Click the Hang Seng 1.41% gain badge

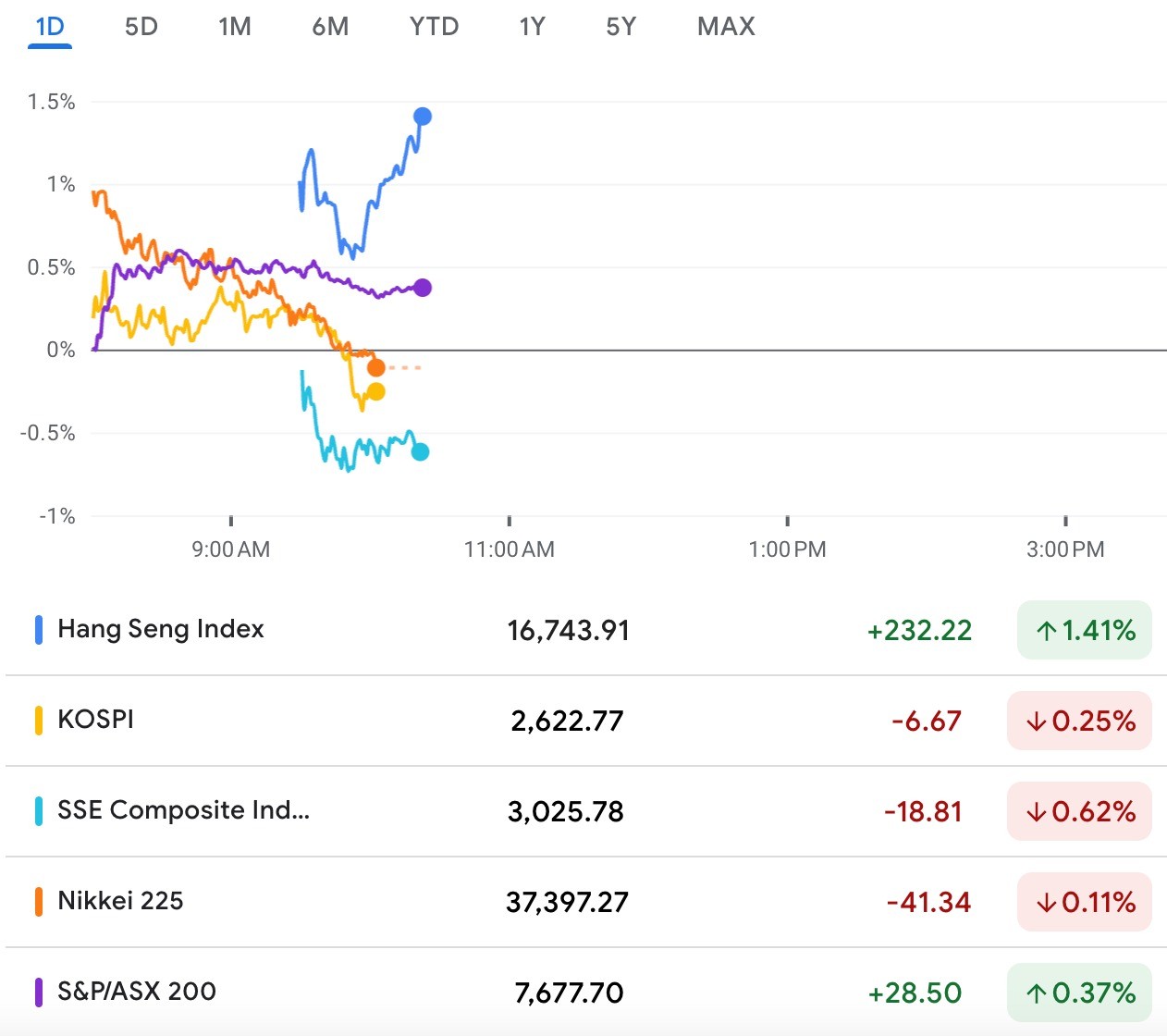(1084, 631)
